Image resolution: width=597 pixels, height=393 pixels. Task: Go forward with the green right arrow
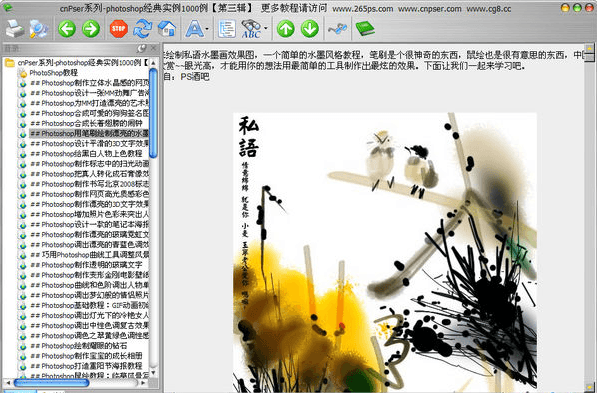[x=91, y=29]
